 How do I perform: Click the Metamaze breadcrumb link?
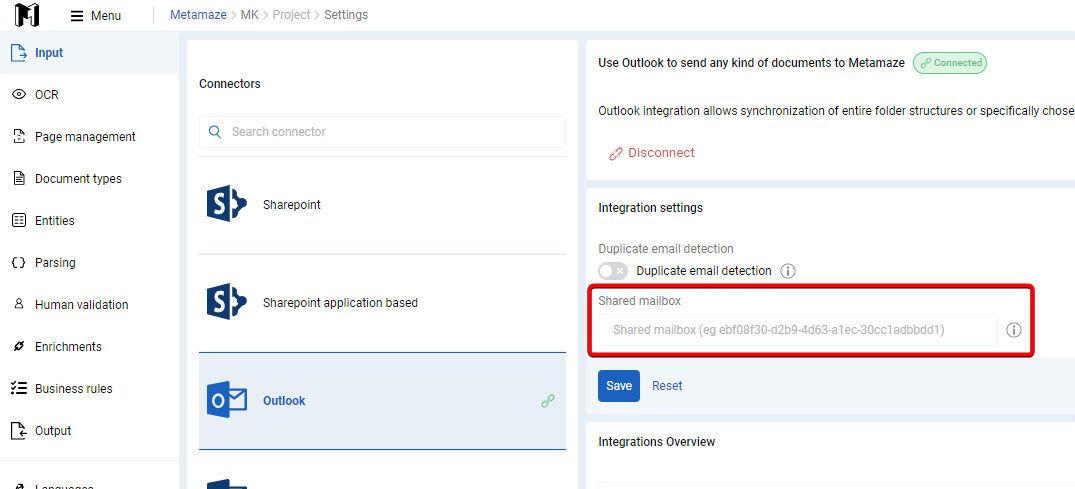(198, 14)
